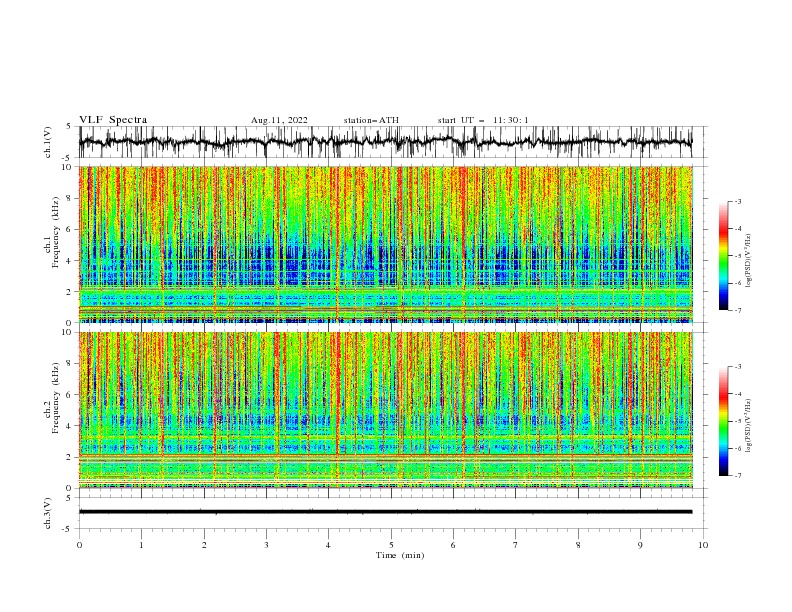Image resolution: width=792 pixels, height=612 pixels.
Task: Click inside the ch.1 spectrogram panel
Action: (385, 244)
